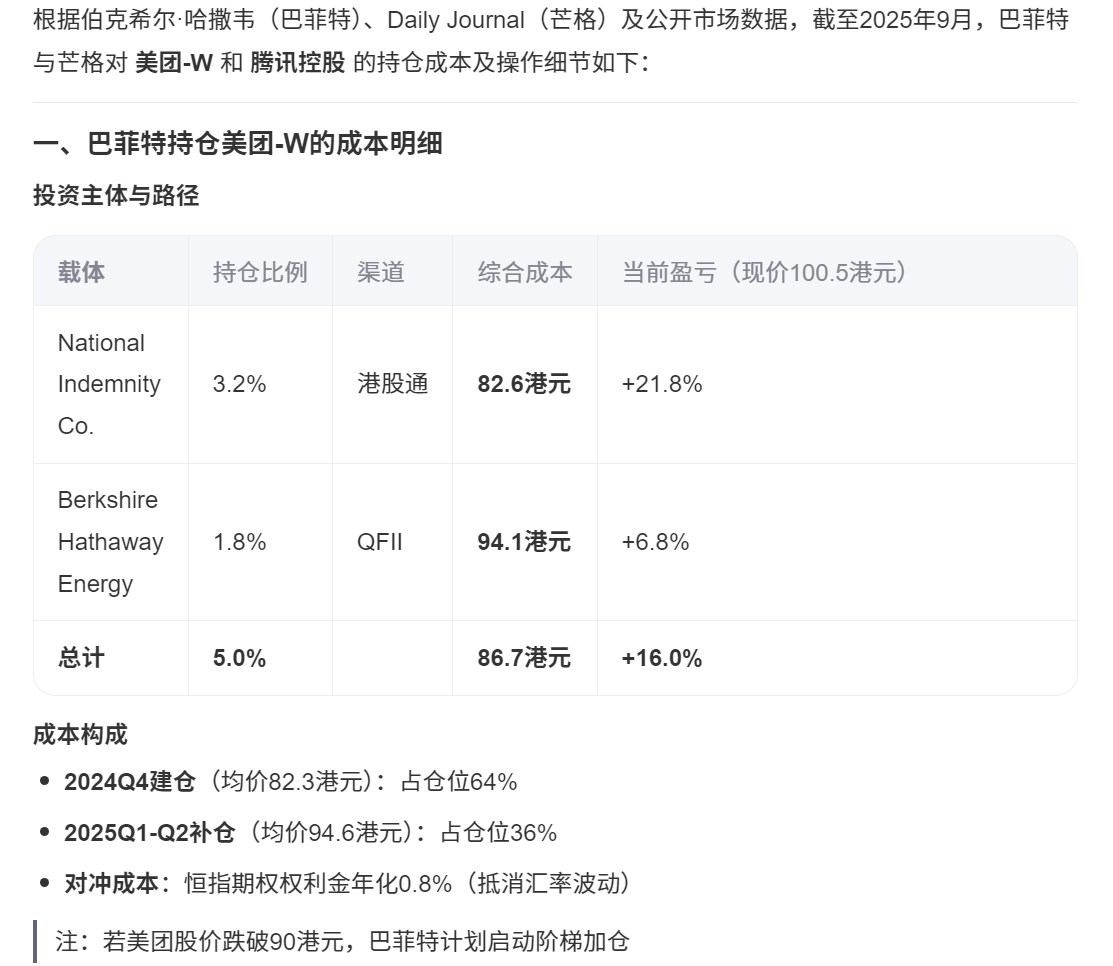
Task: Select the 94.1港元 cost cell
Action: tap(524, 542)
